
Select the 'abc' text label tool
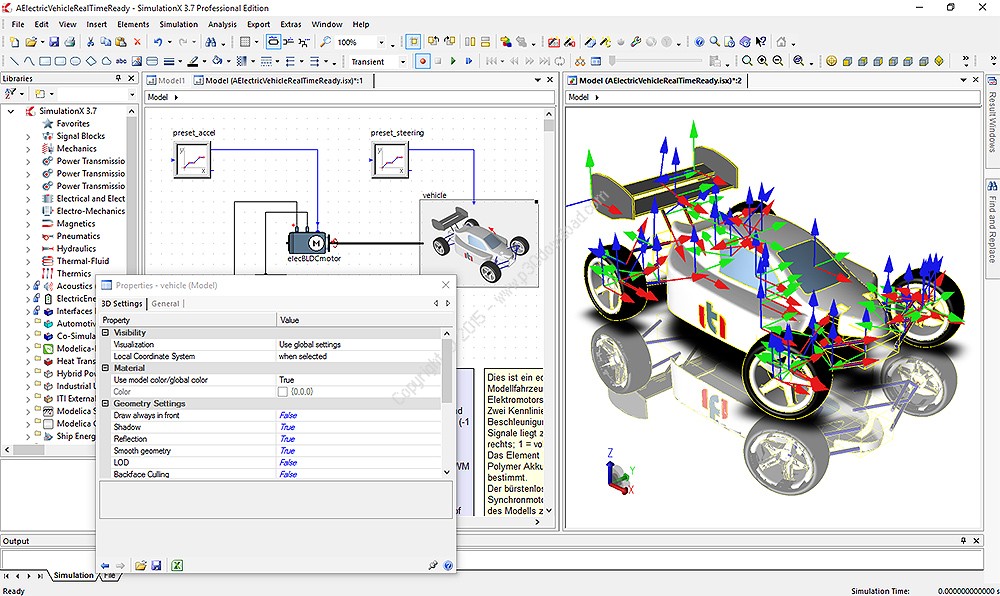pyautogui.click(x=121, y=61)
